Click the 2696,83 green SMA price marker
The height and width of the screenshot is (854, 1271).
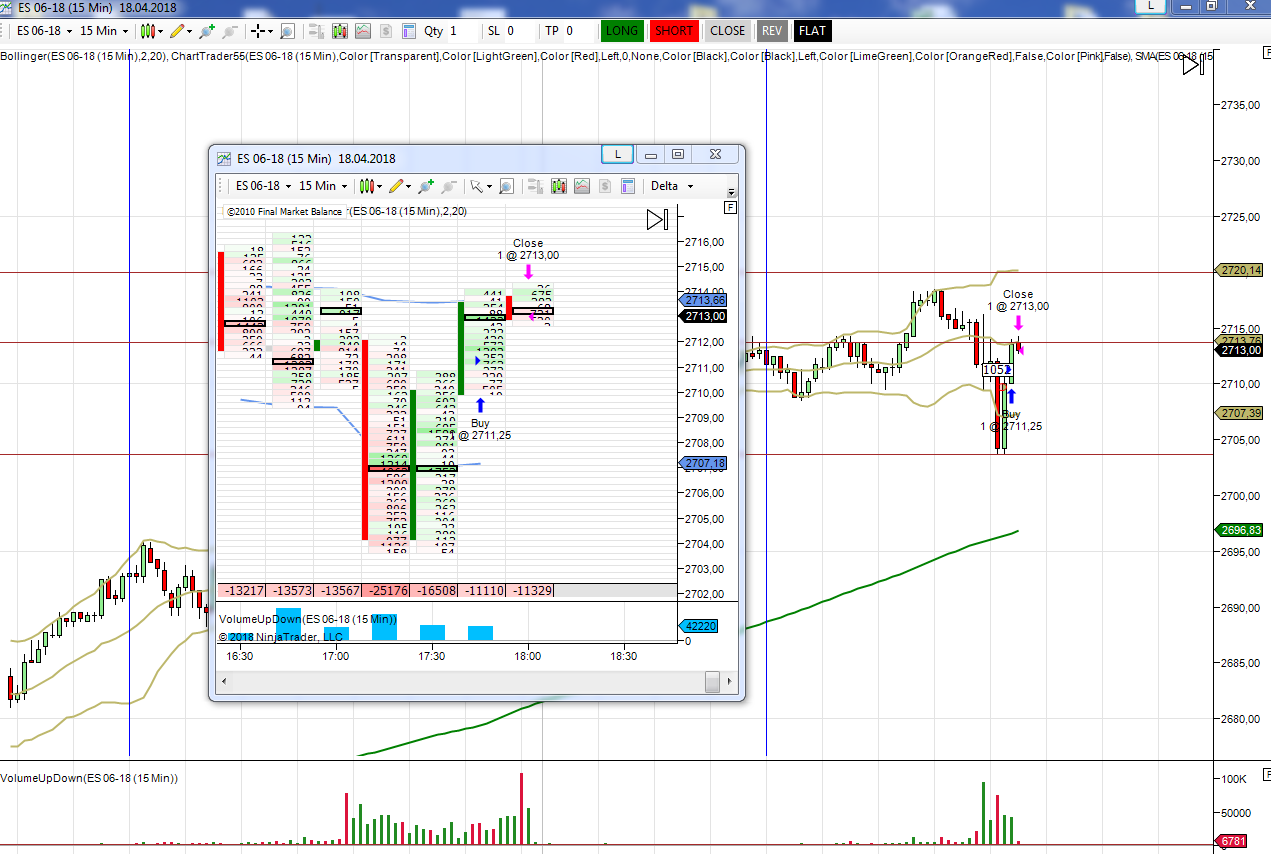click(x=1238, y=530)
